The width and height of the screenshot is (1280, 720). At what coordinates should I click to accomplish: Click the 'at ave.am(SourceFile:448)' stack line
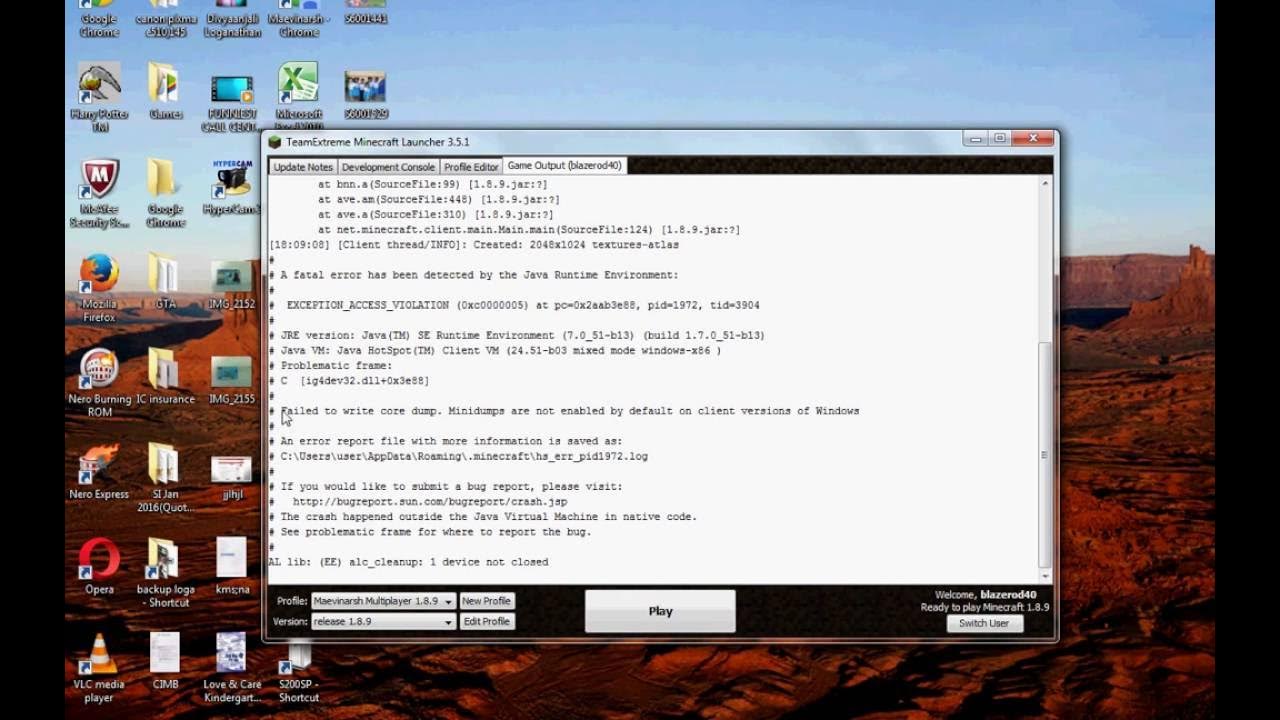(438, 200)
